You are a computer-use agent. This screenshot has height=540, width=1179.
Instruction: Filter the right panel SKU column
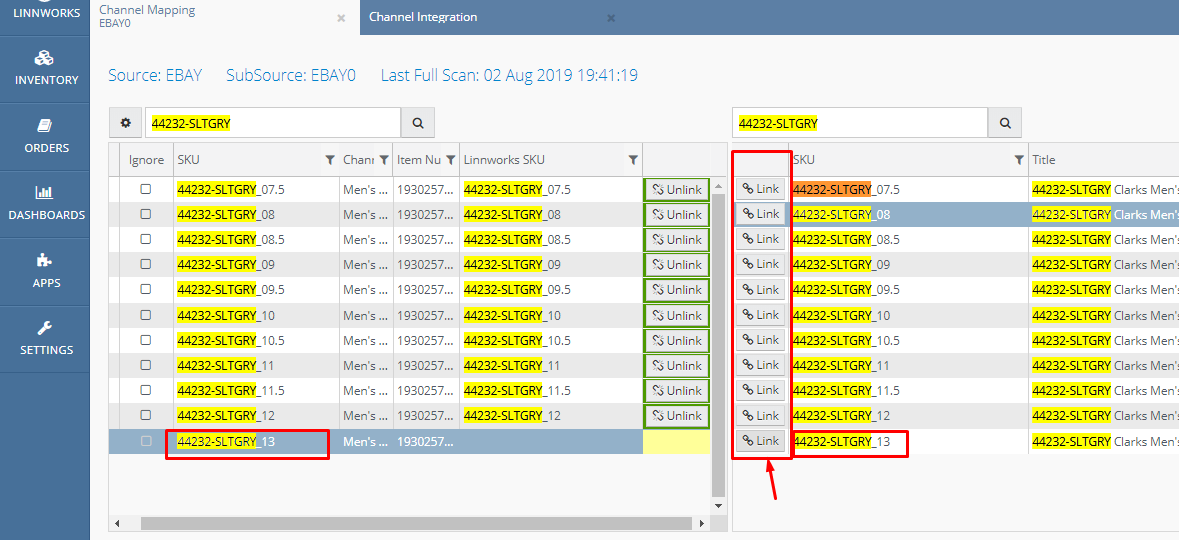tap(1019, 159)
